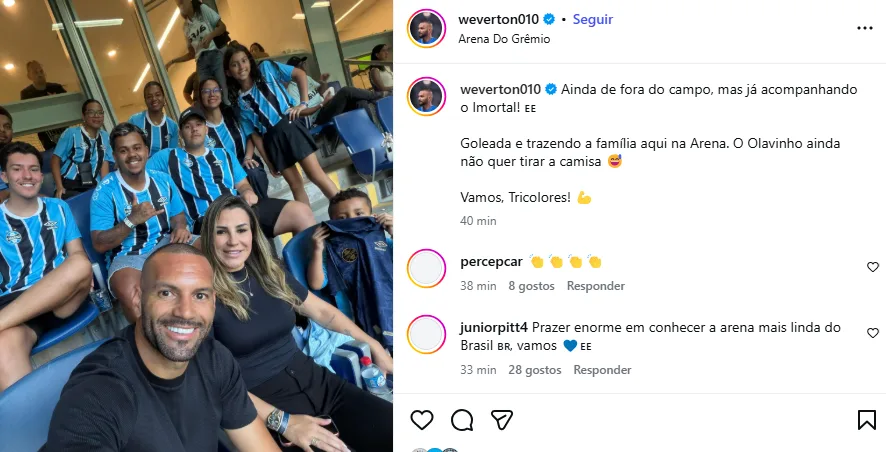Open the juniorpitt4 username link
886x452 pixels.
coord(494,327)
